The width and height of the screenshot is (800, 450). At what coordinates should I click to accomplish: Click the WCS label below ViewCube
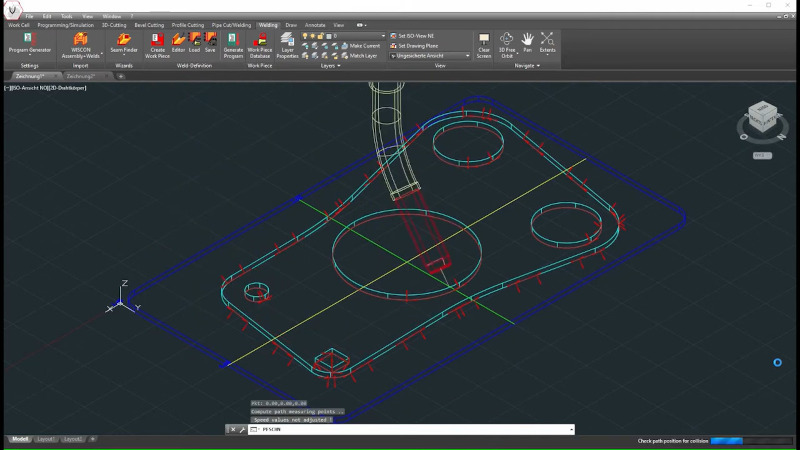762,156
